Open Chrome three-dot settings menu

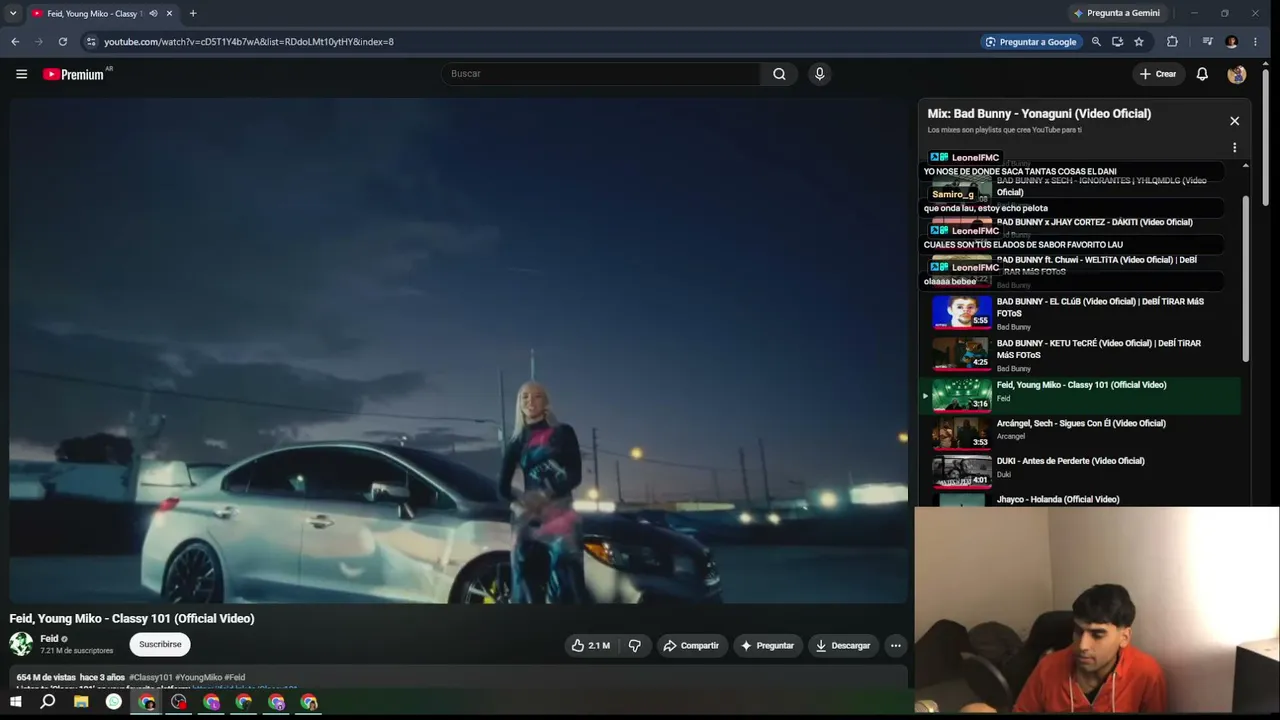pyautogui.click(x=1255, y=42)
